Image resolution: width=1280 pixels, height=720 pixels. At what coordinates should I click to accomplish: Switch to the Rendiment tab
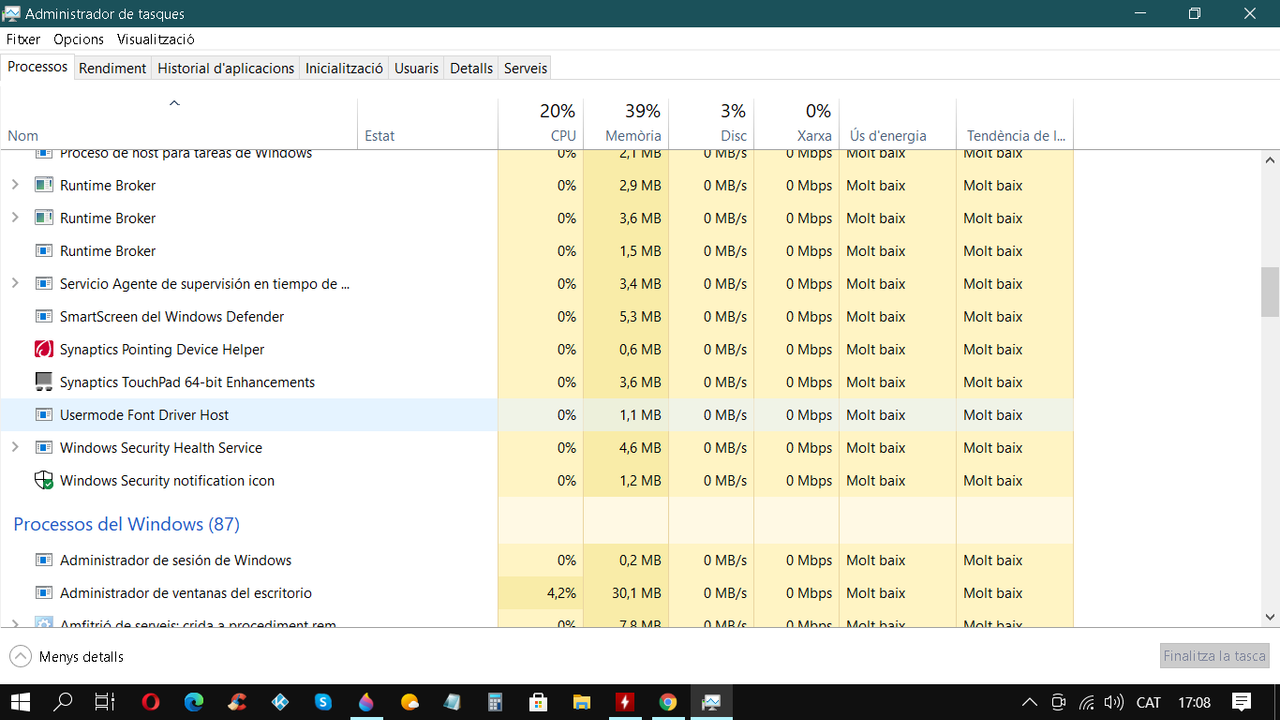tap(113, 68)
